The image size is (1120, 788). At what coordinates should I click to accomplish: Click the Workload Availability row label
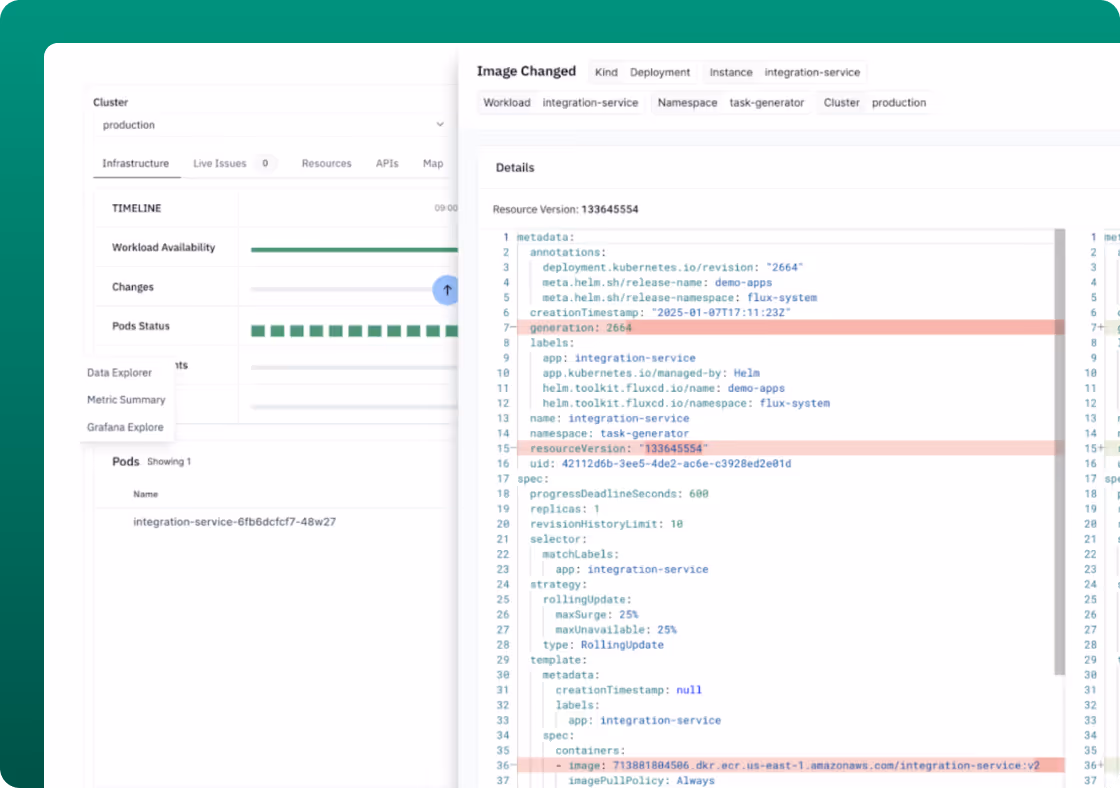164,247
